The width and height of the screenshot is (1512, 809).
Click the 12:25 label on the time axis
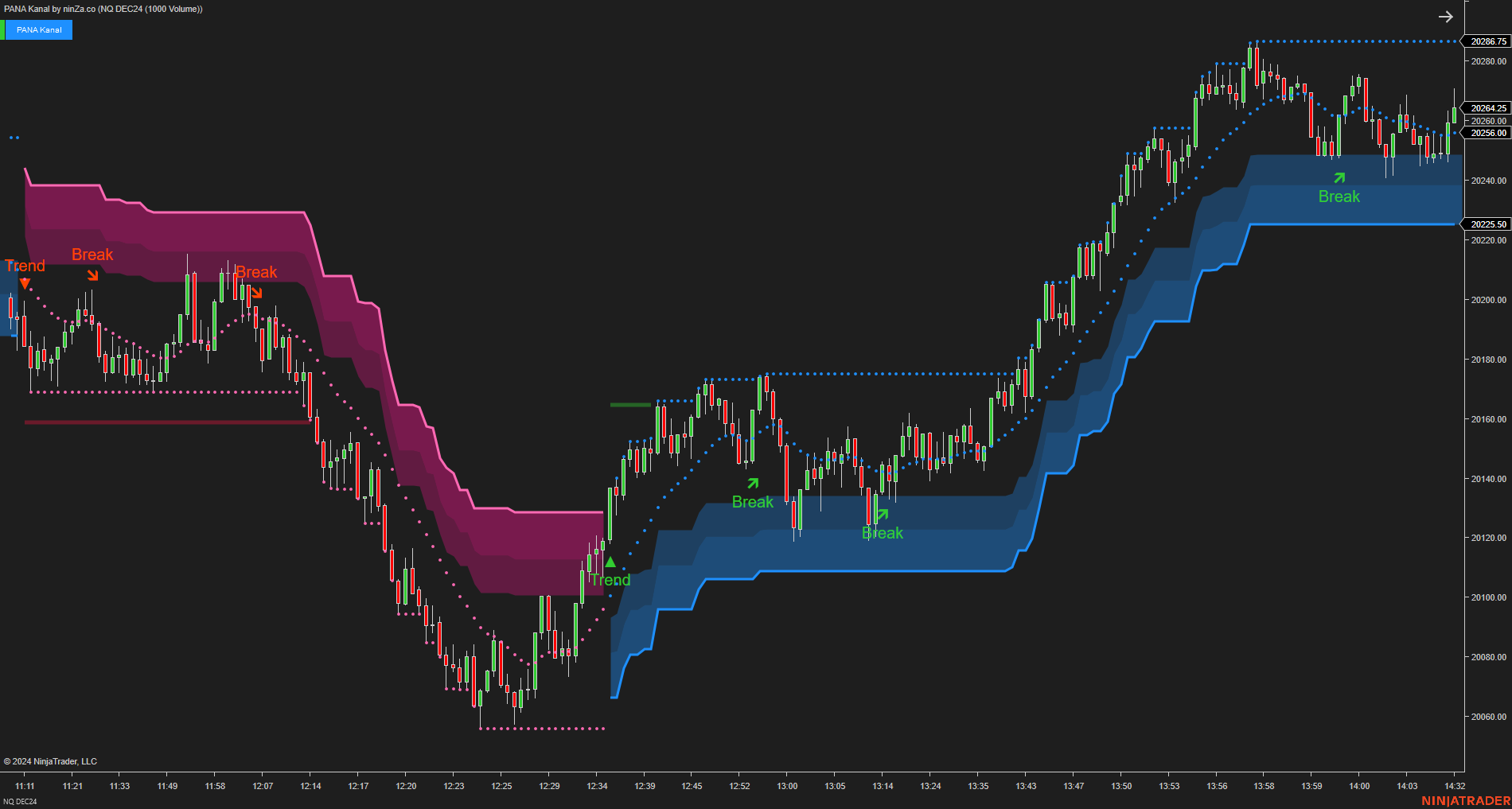[x=502, y=786]
